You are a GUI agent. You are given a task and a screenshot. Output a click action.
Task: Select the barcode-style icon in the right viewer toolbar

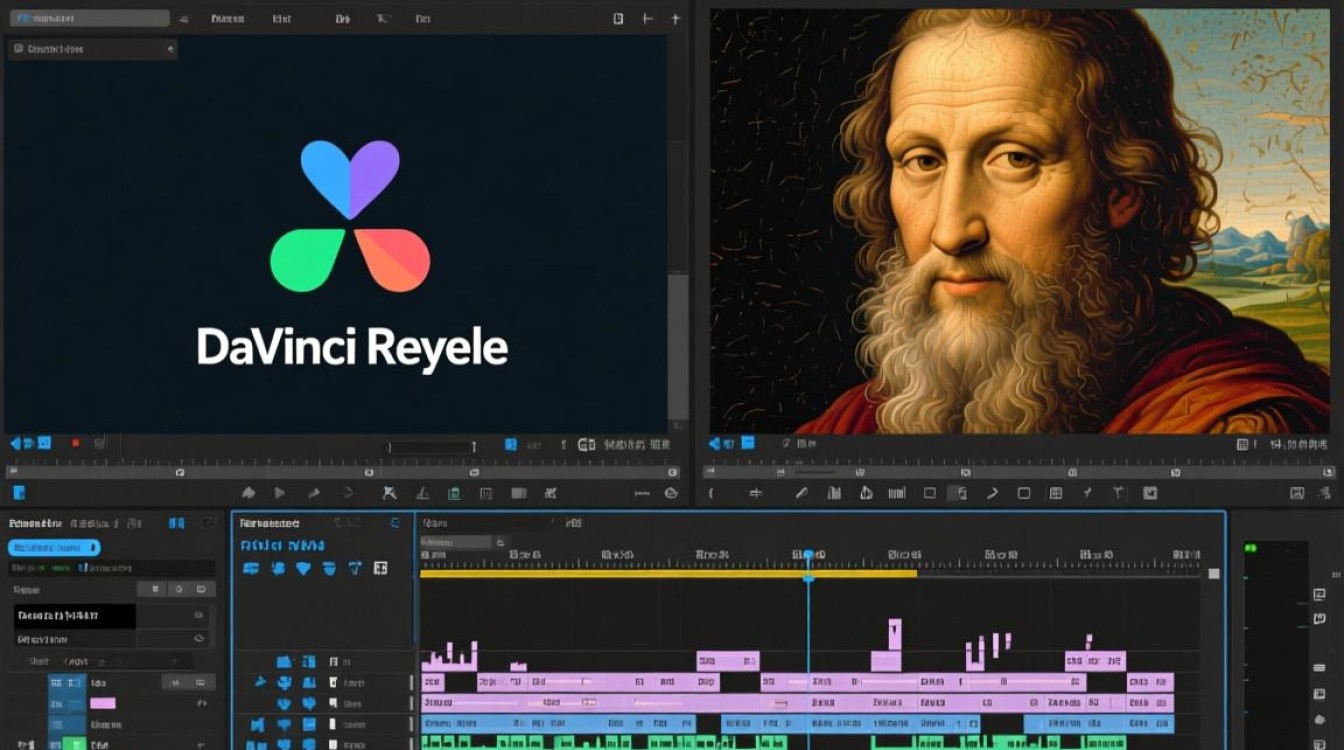coord(896,493)
